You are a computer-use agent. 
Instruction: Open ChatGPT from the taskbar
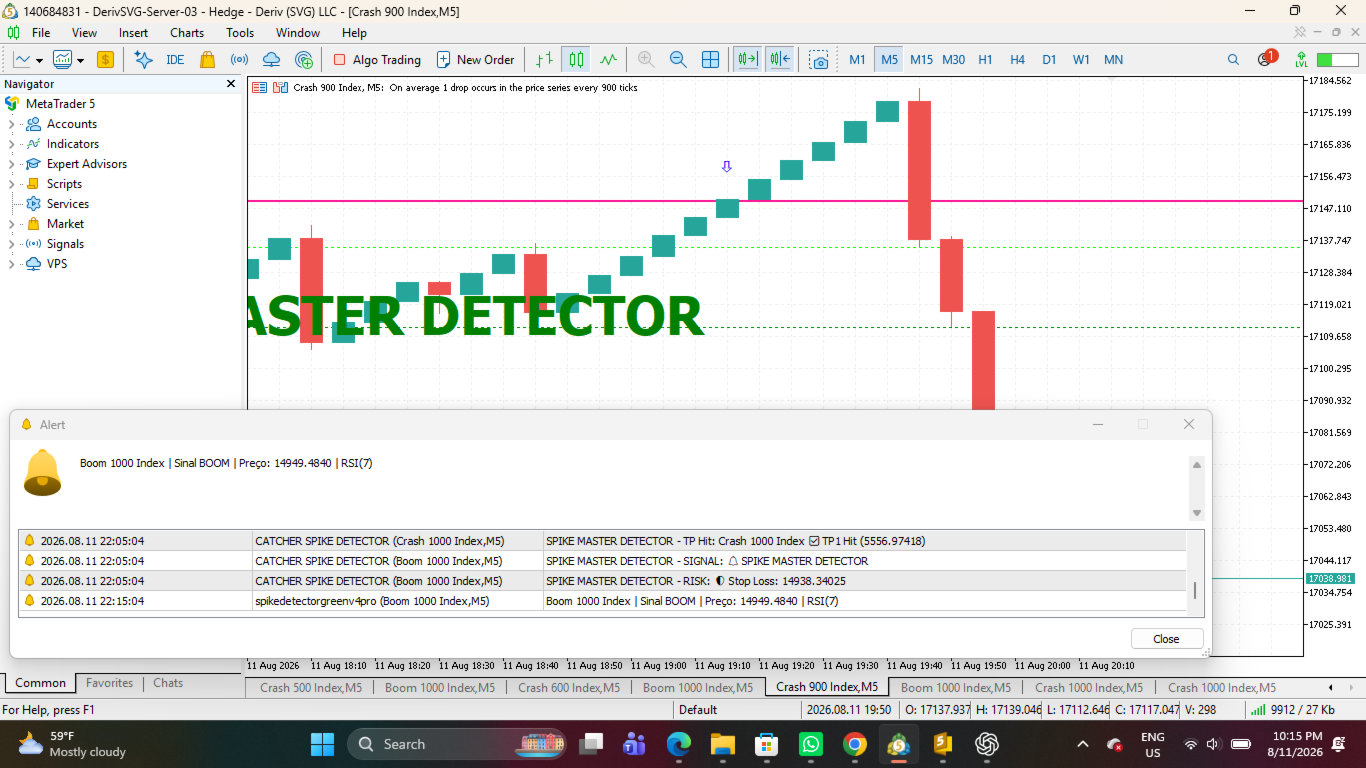[x=987, y=744]
